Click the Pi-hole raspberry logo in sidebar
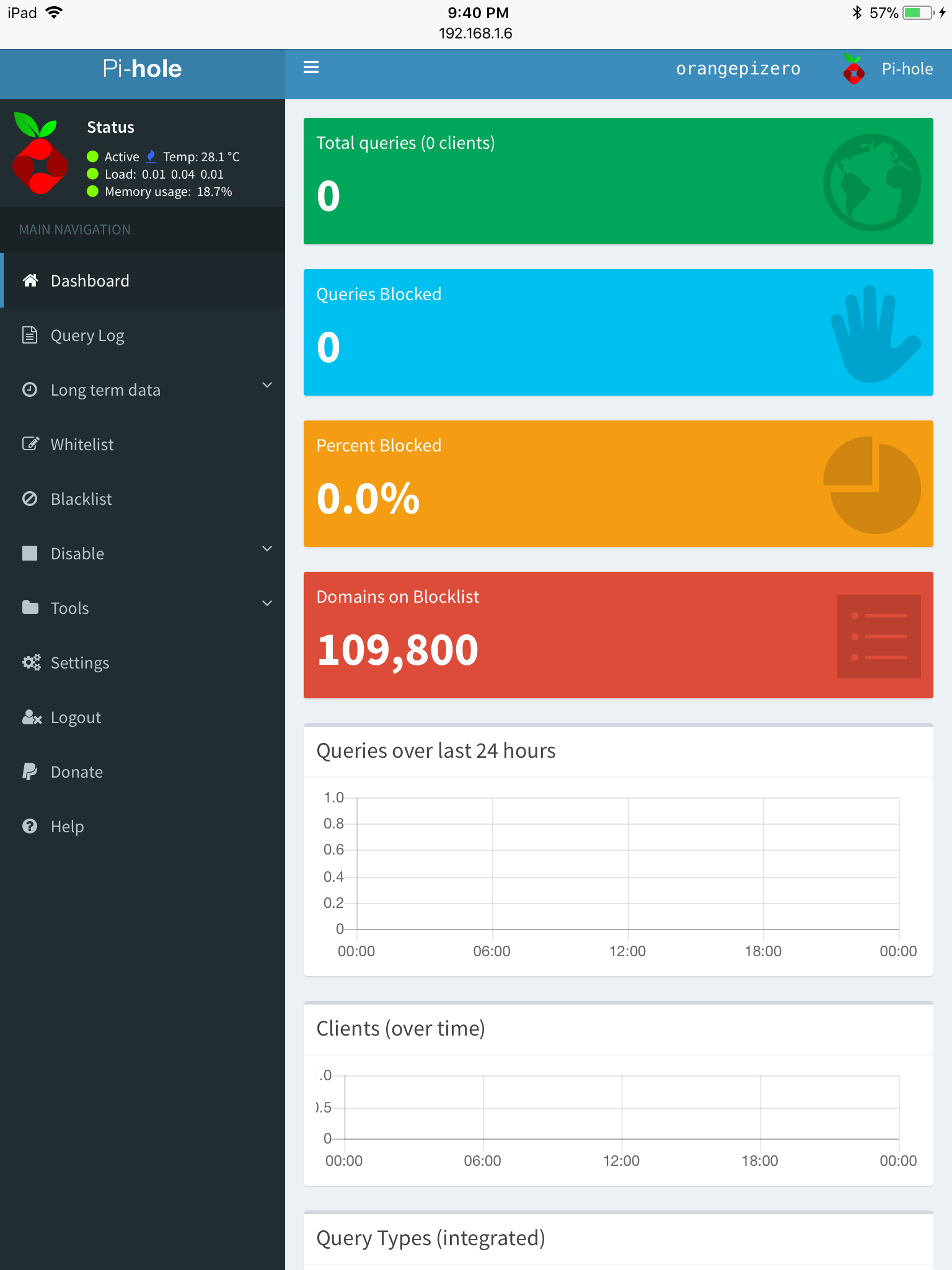Image resolution: width=952 pixels, height=1270 pixels. [x=40, y=153]
